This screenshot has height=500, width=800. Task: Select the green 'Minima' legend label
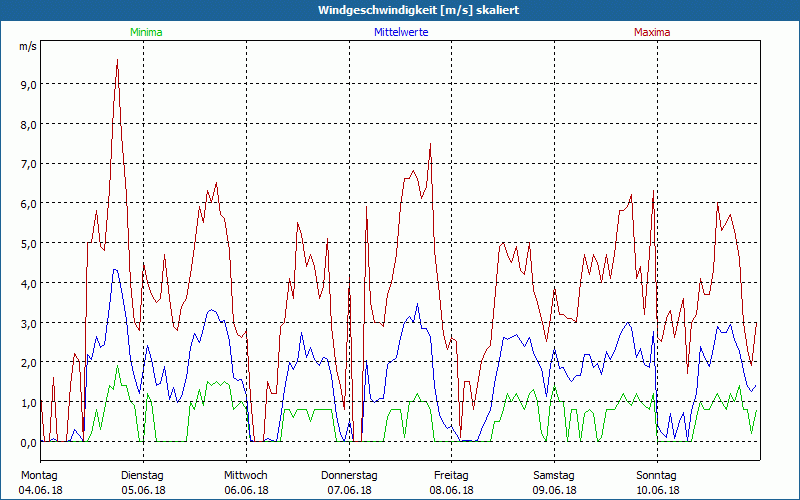click(146, 32)
